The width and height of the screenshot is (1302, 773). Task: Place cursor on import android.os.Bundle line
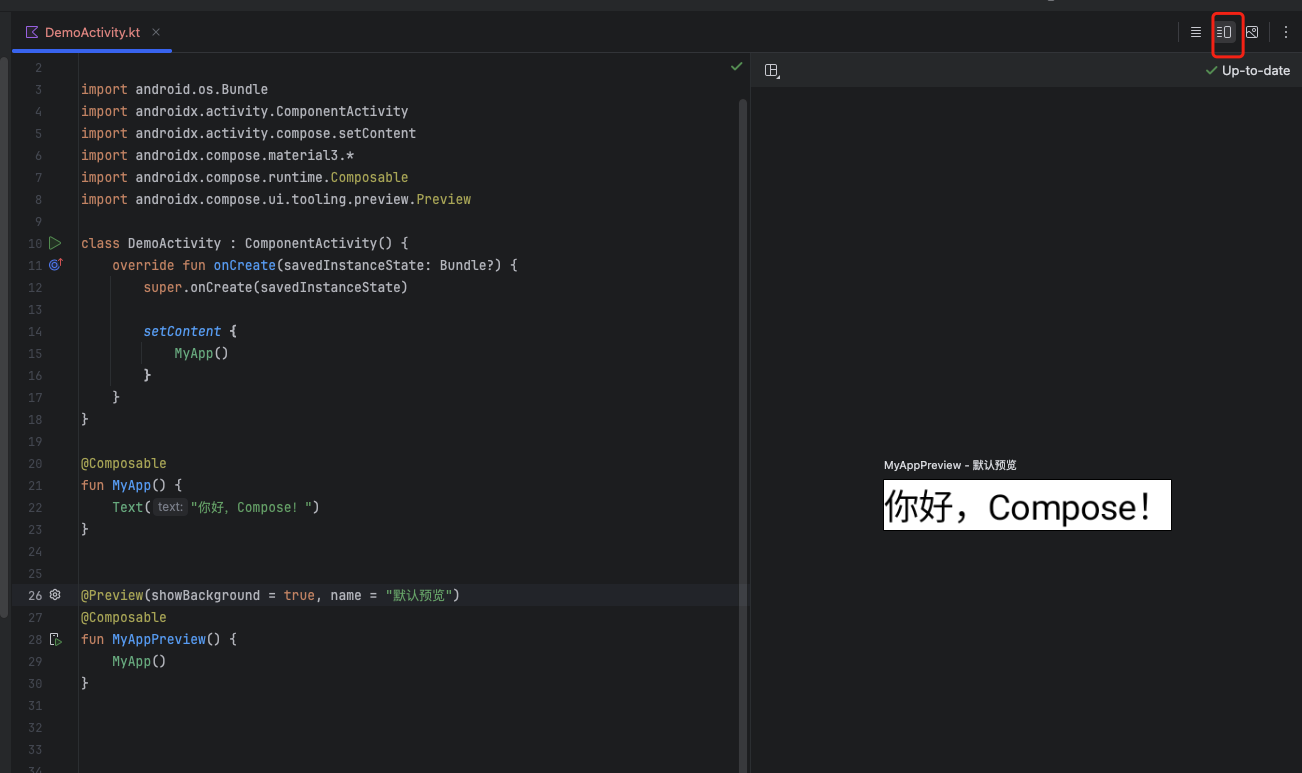click(174, 89)
